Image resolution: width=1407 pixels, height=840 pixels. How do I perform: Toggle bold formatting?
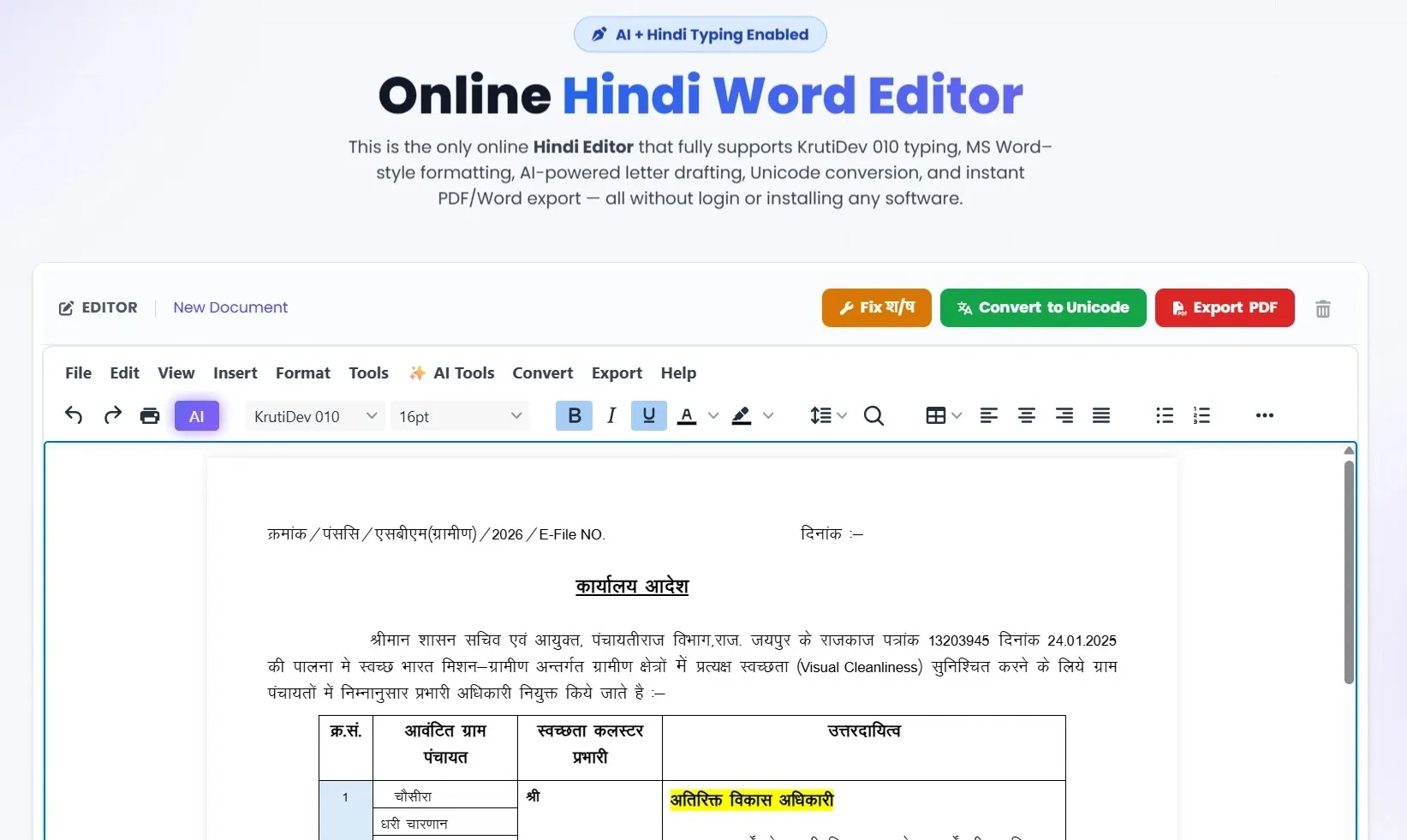point(573,415)
